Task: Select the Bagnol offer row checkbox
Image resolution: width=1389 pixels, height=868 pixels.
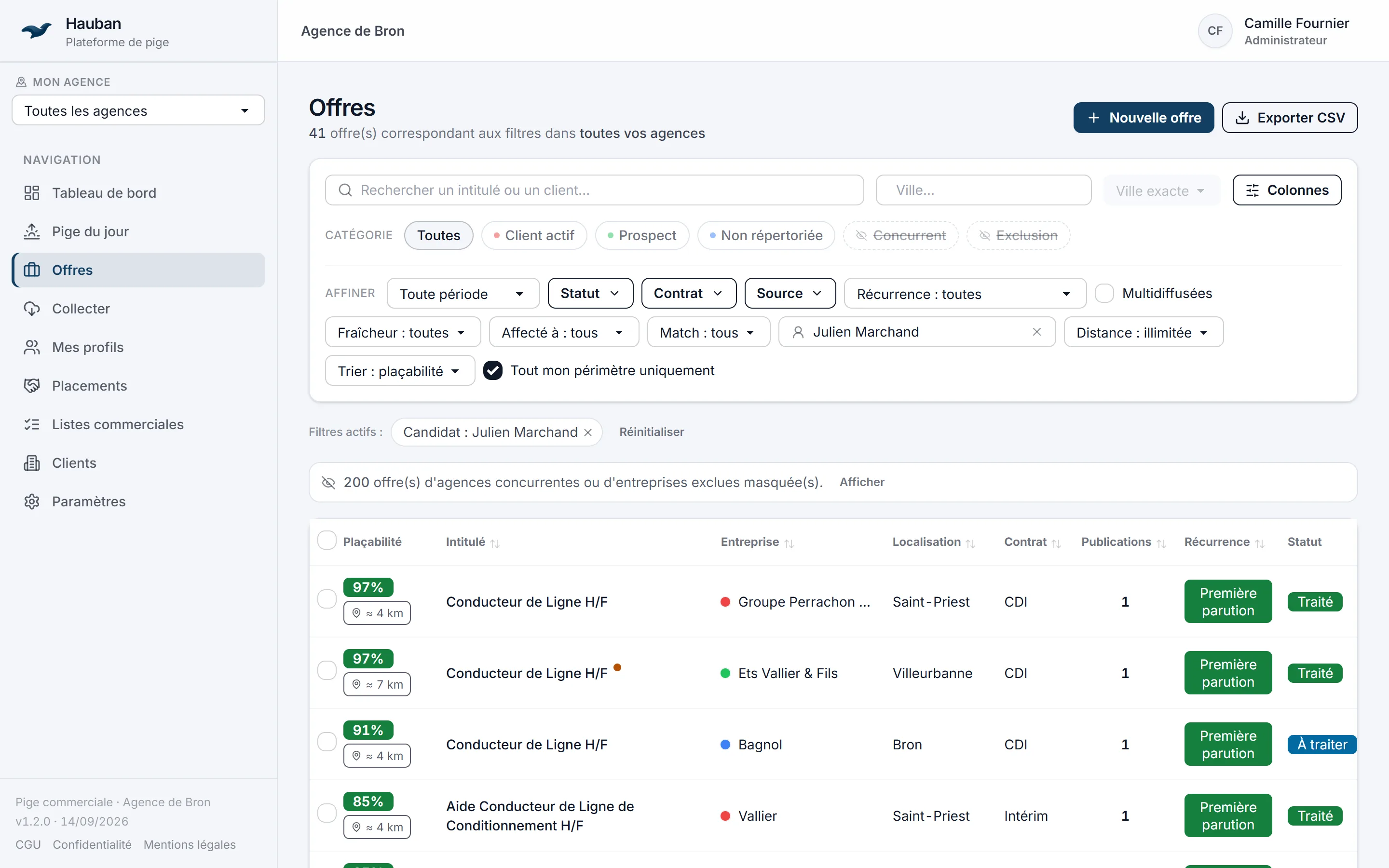Action: point(327,742)
